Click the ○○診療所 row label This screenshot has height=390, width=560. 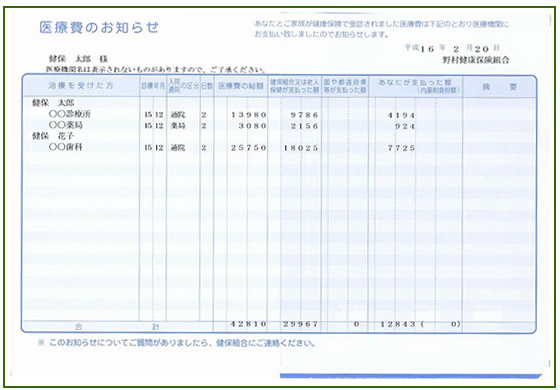70,114
